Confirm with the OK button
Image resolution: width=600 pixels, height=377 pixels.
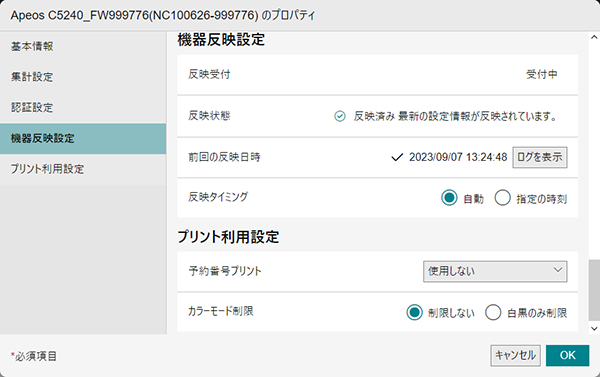567,356
